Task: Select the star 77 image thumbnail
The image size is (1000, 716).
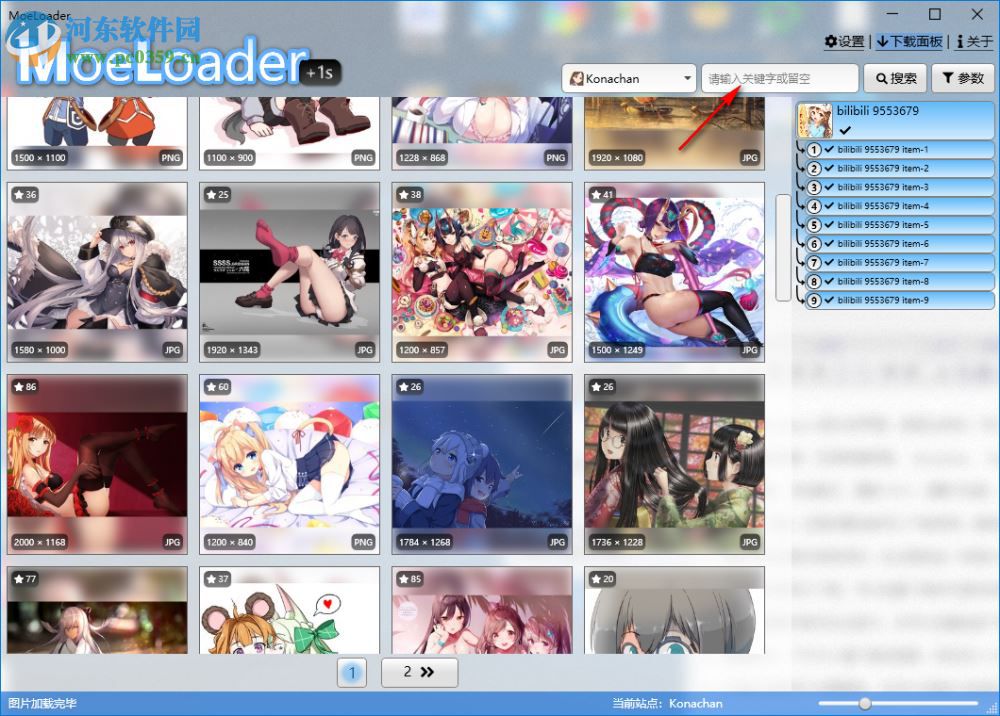Action: [97, 610]
